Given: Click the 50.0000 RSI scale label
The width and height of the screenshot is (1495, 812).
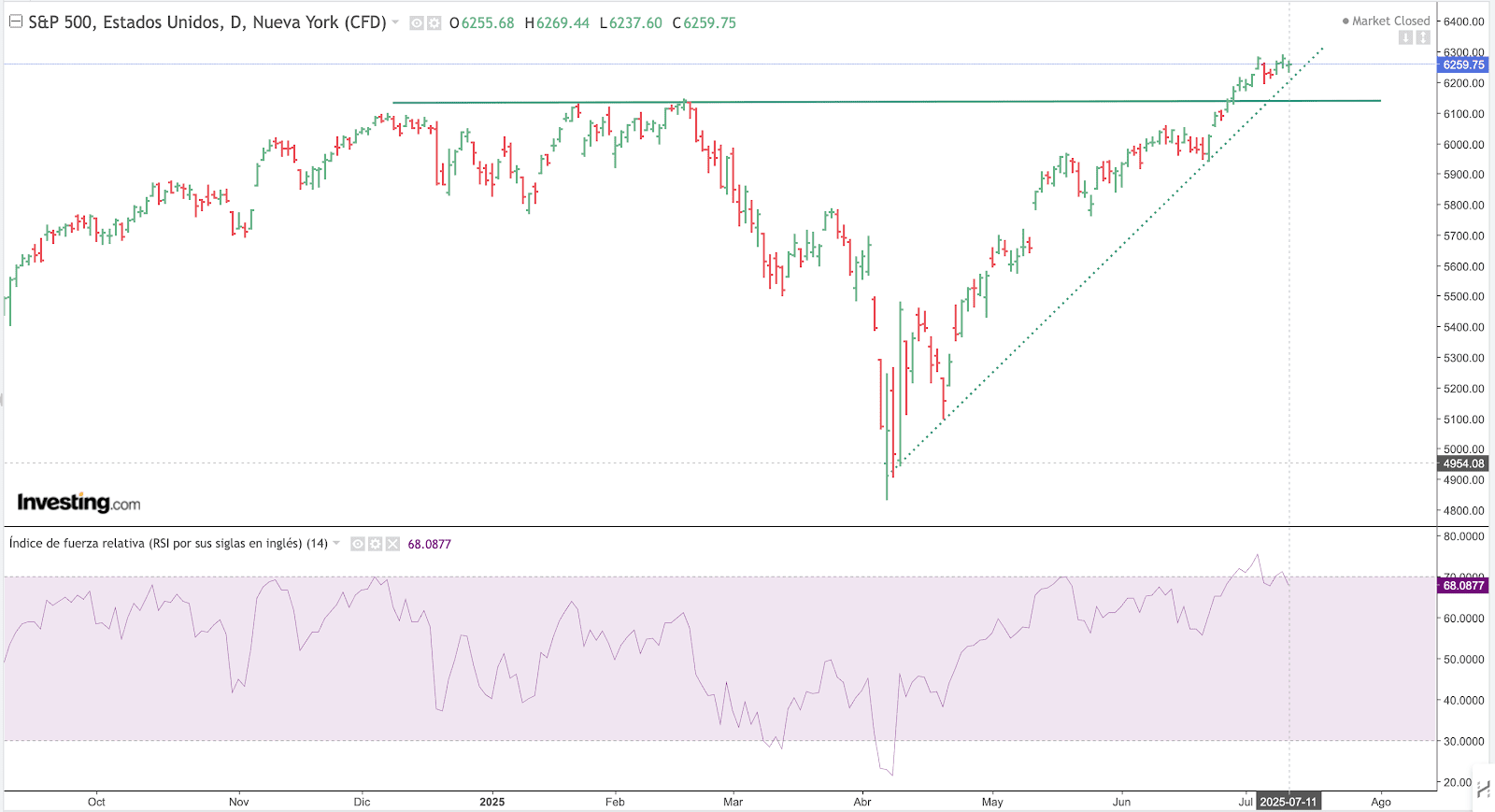Looking at the screenshot, I should (x=1463, y=660).
